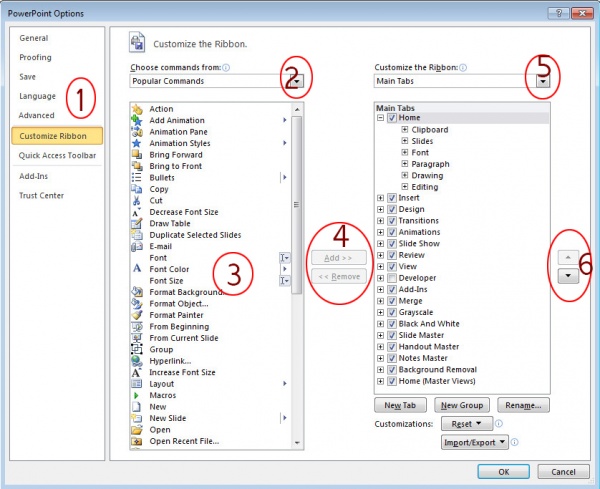The height and width of the screenshot is (489, 600).
Task: Click the dialog Help question mark button
Action: point(558,14)
